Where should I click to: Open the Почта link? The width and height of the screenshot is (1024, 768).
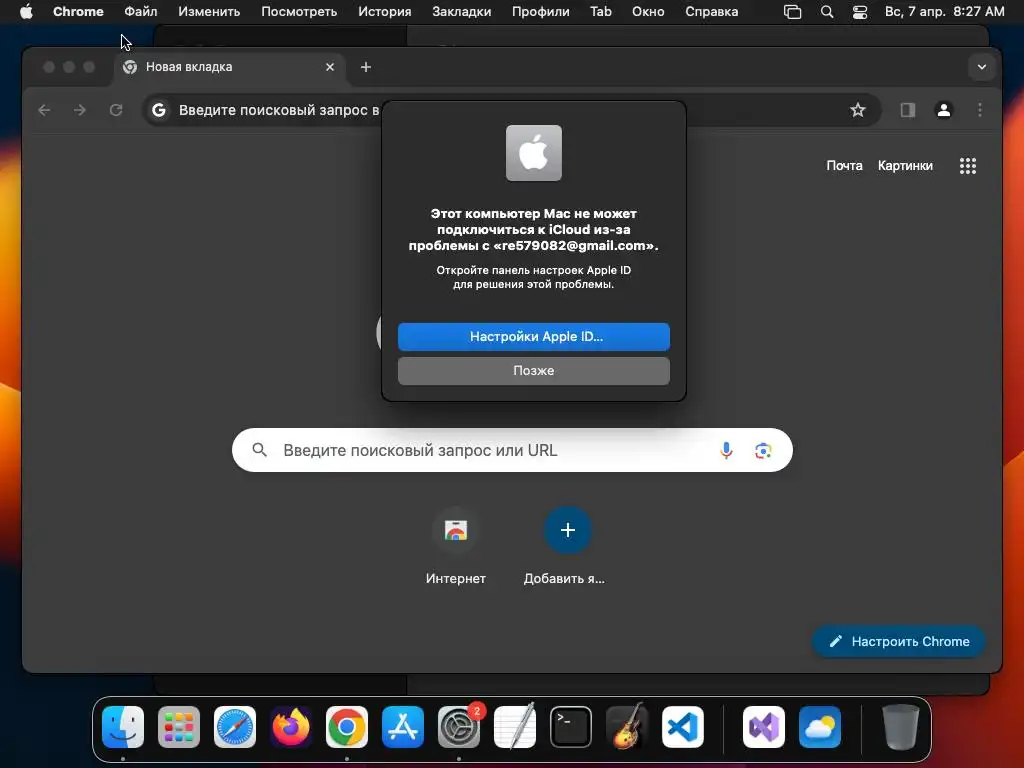[844, 165]
